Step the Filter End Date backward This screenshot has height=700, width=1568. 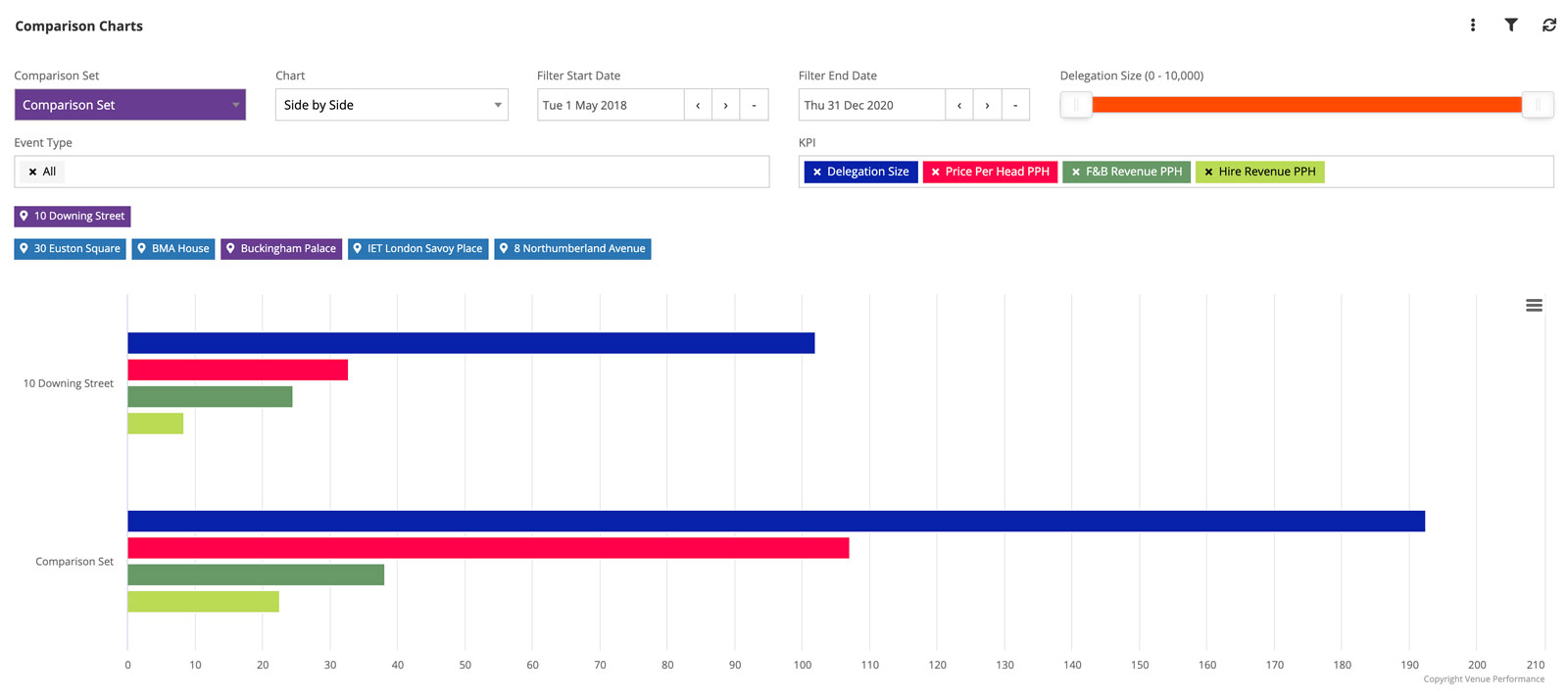pos(958,105)
